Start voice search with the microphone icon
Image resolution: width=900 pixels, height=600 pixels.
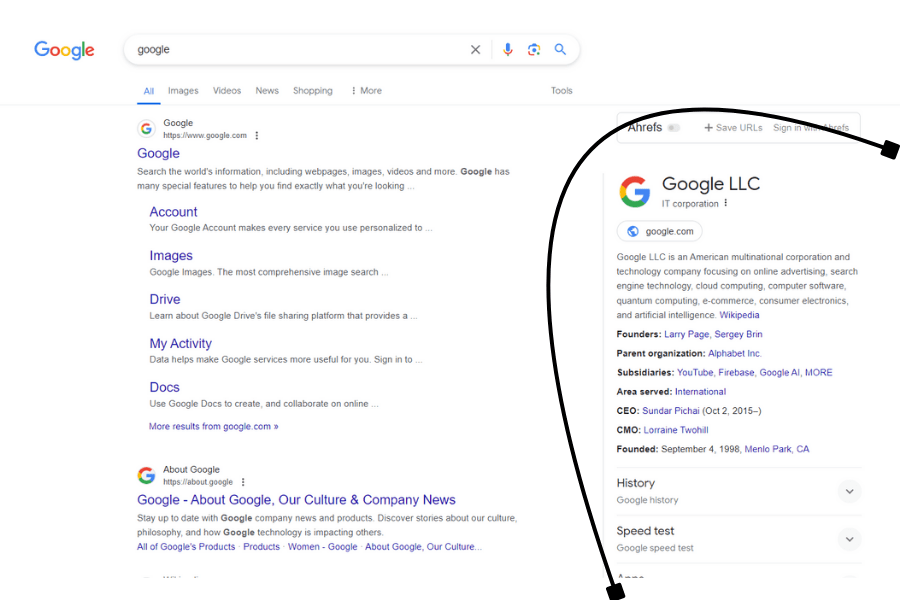[x=507, y=50]
